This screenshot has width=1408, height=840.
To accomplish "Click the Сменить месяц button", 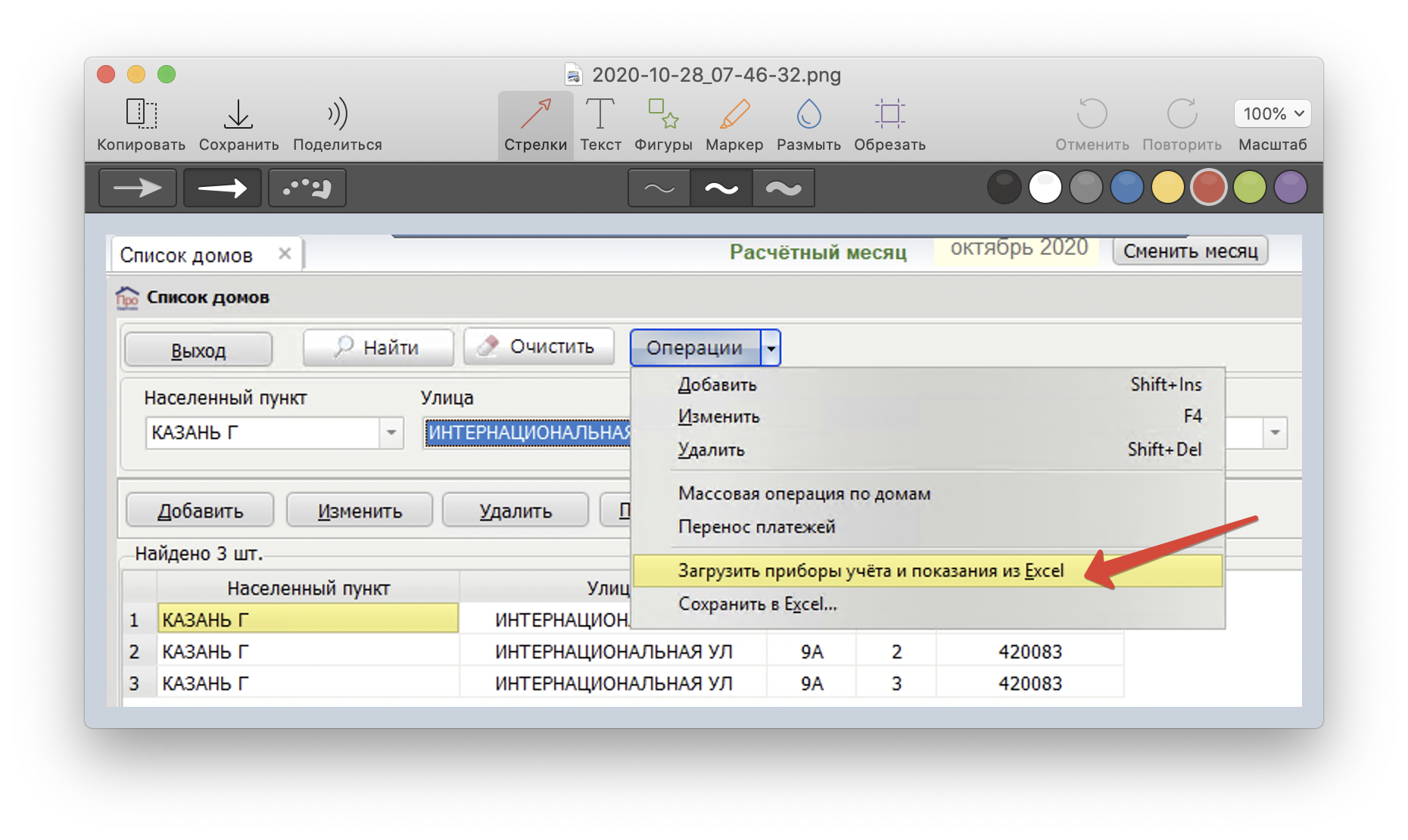I will [1190, 250].
